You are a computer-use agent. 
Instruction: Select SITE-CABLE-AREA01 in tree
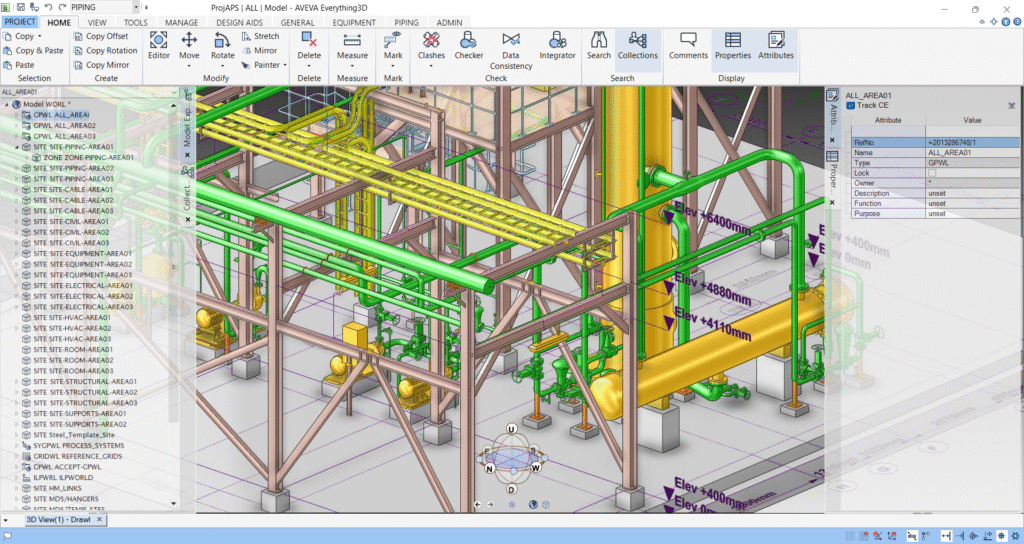67,189
